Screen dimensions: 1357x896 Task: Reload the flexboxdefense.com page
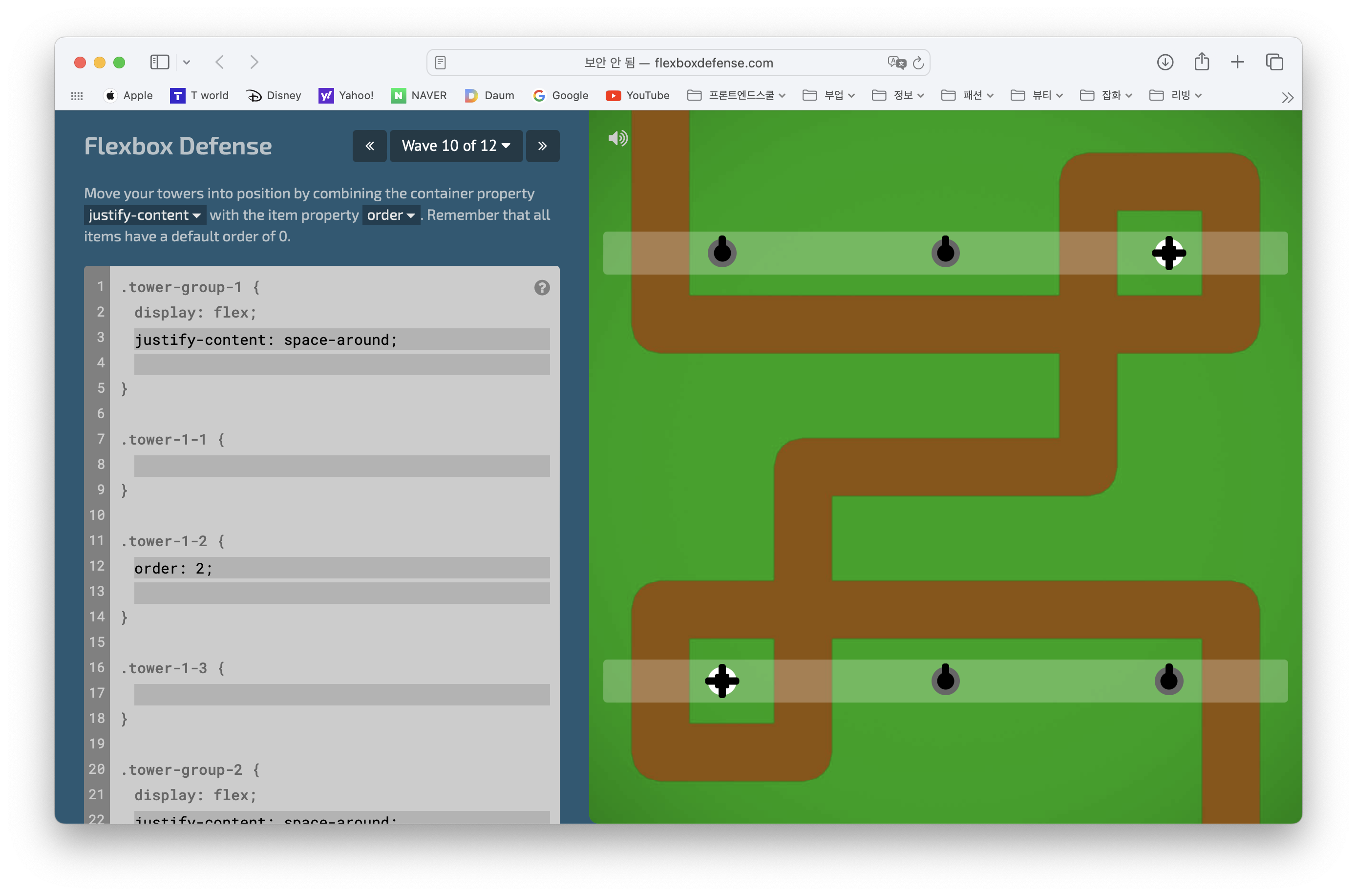(x=918, y=63)
